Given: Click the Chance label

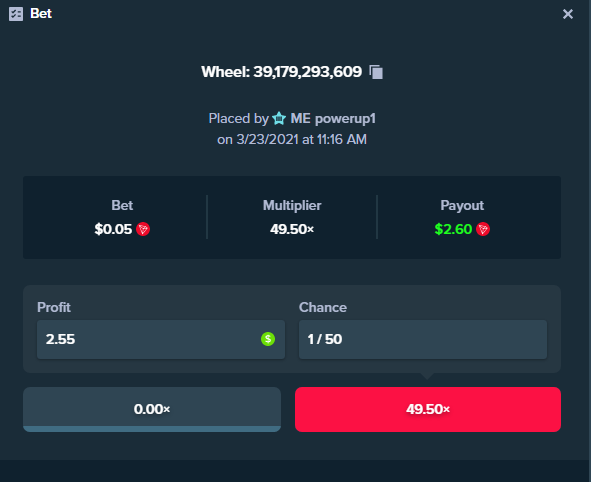Looking at the screenshot, I should [x=323, y=307].
